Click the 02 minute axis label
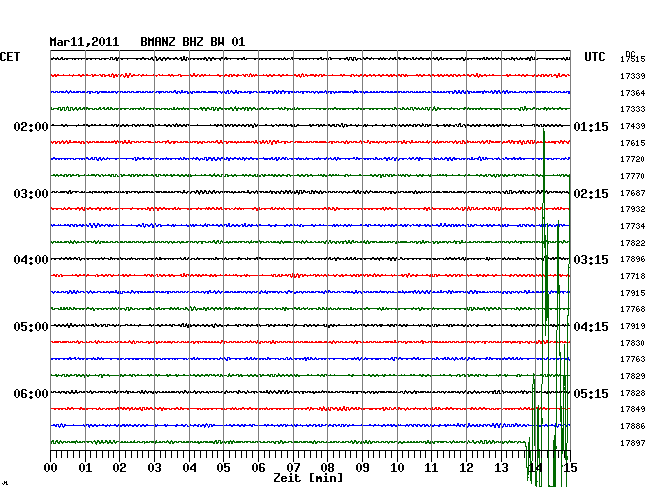650x494 pixels. pyautogui.click(x=119, y=468)
